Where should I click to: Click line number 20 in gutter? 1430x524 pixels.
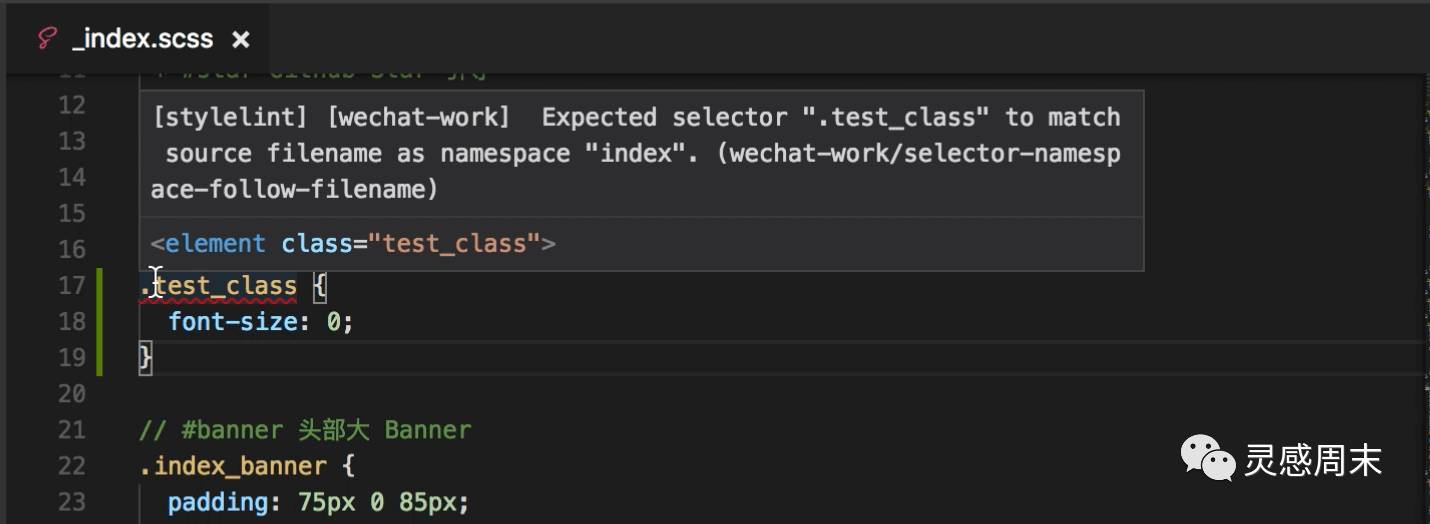[x=71, y=394]
